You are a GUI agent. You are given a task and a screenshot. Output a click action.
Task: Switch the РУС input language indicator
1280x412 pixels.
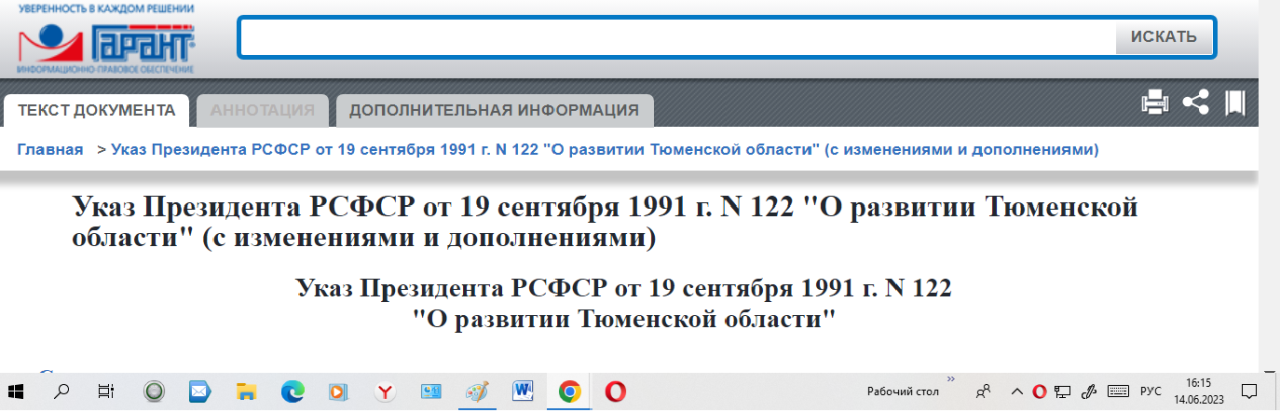pos(1151,391)
